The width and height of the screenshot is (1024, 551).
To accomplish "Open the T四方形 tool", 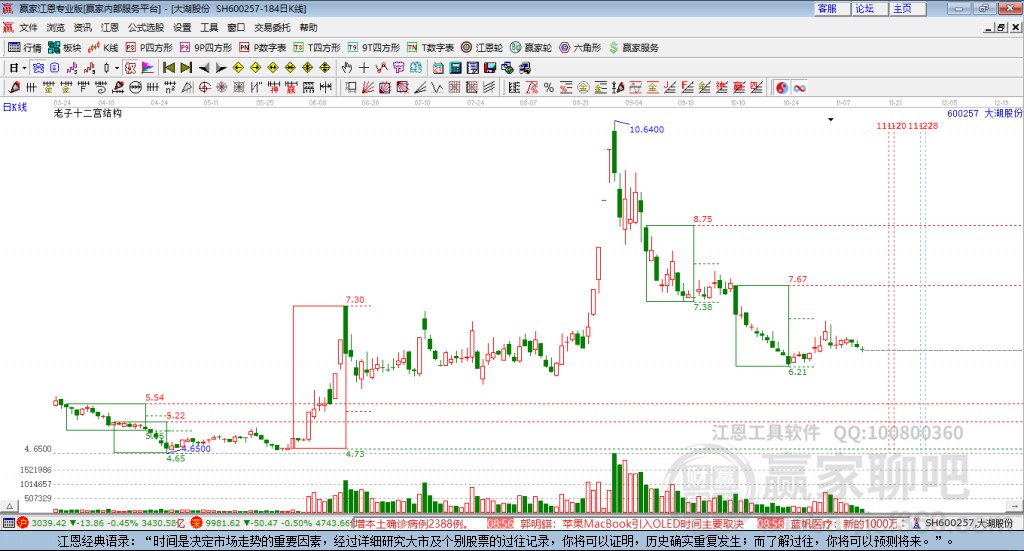I will tap(316, 48).
